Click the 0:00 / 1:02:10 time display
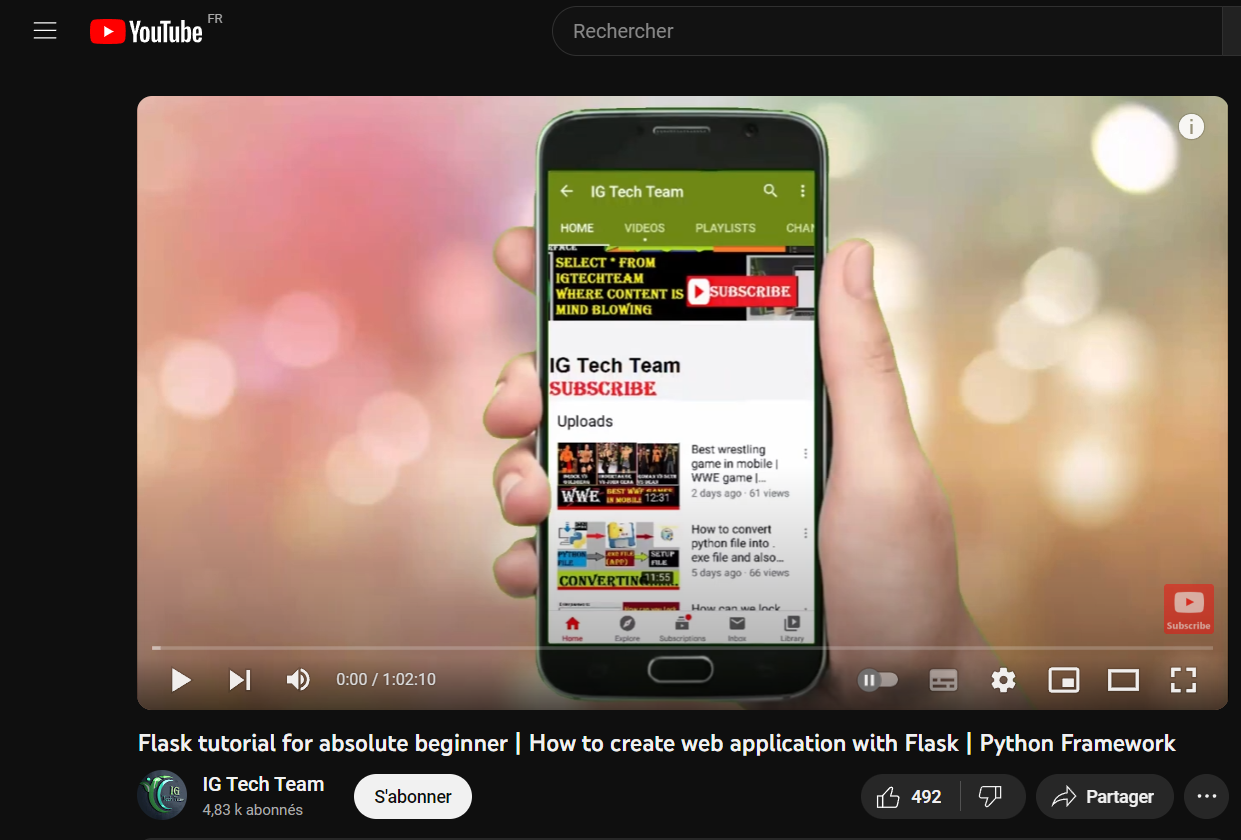This screenshot has height=840, width=1241. pos(386,680)
